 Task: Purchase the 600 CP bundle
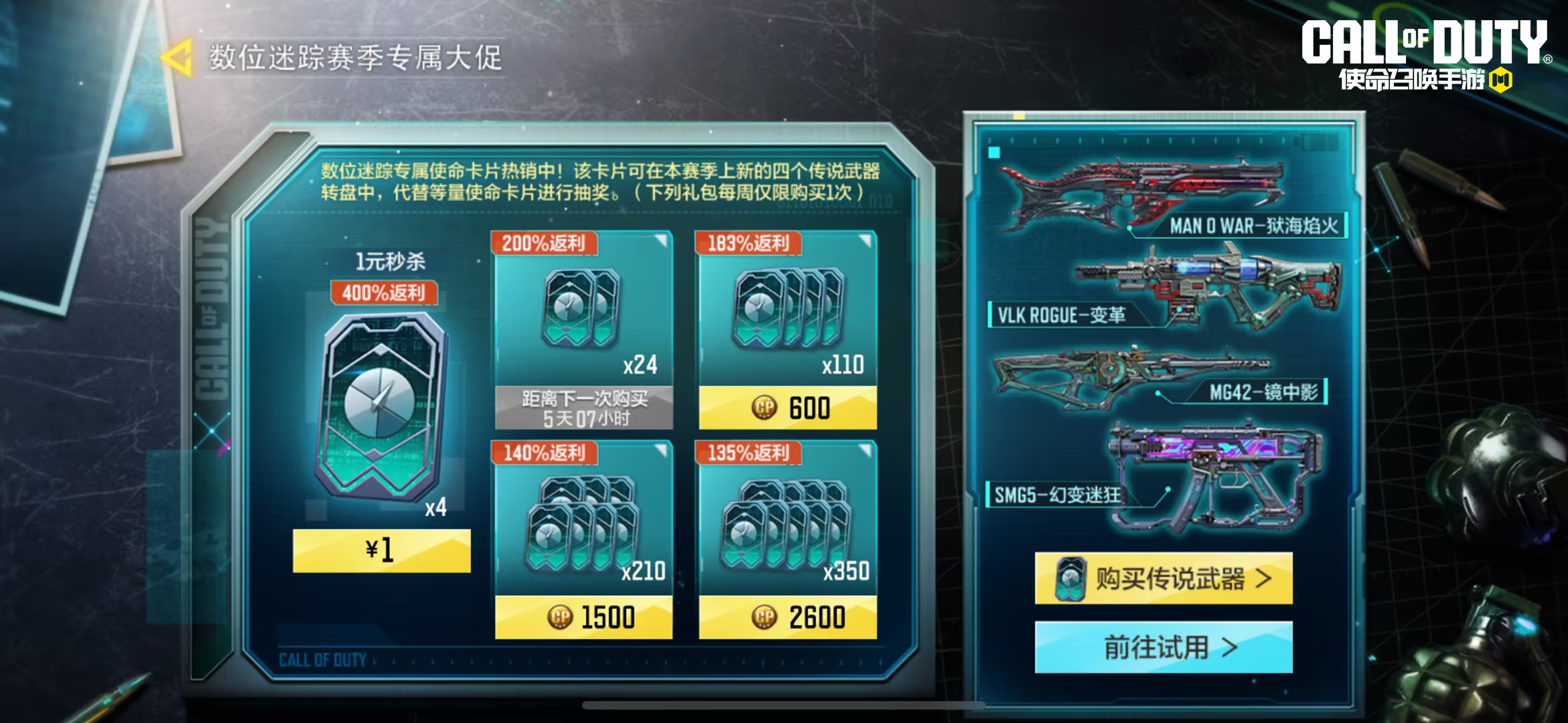[x=788, y=407]
